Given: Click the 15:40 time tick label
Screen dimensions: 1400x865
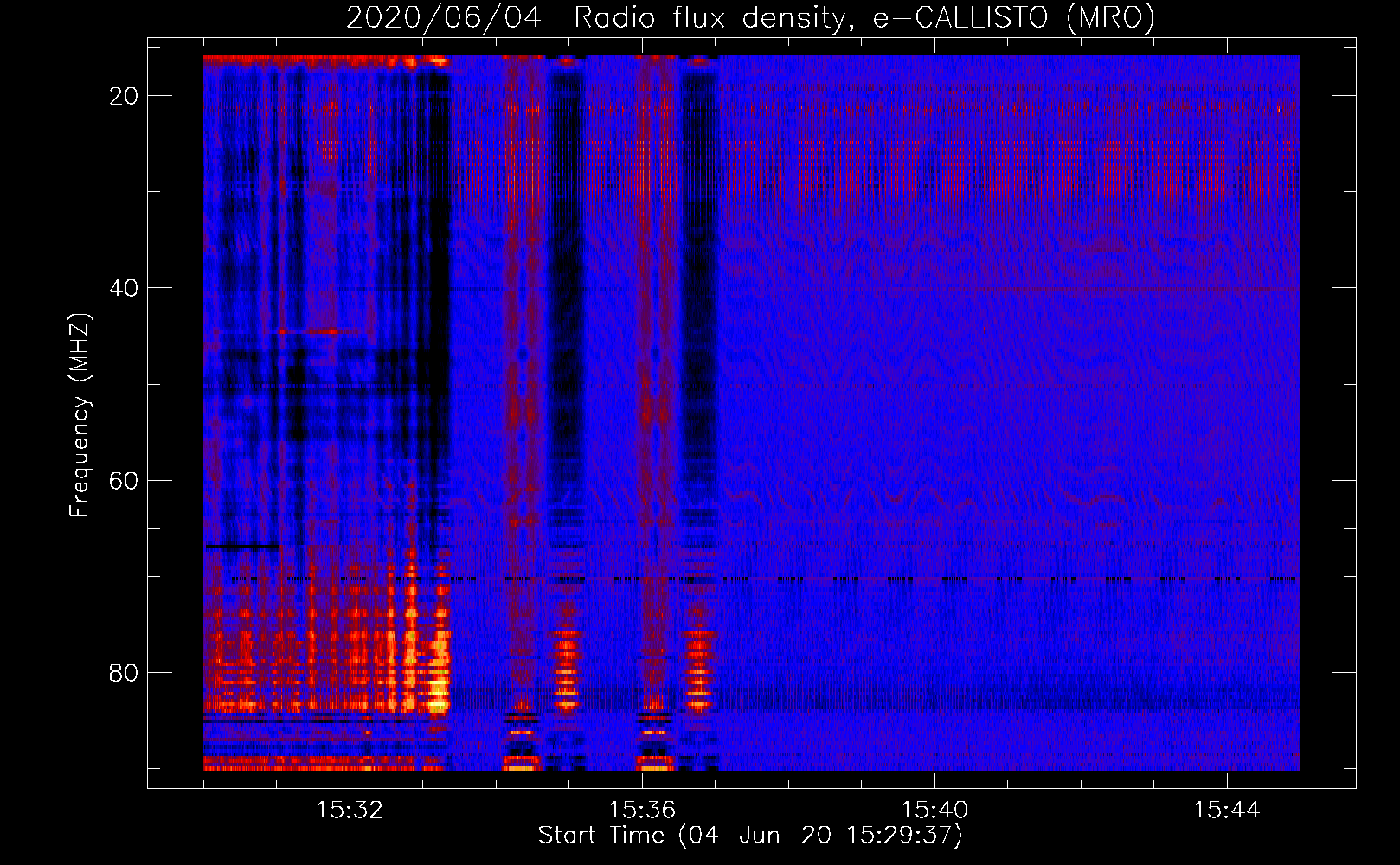Looking at the screenshot, I should [934, 811].
